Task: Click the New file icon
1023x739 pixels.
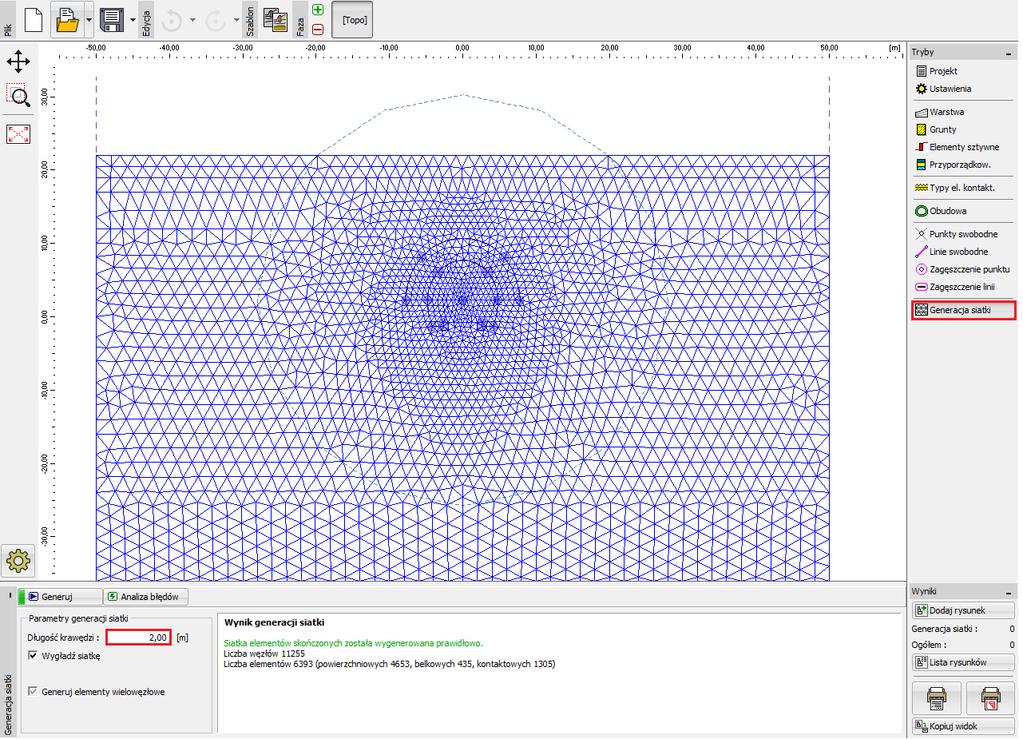Action: pyautogui.click(x=33, y=20)
